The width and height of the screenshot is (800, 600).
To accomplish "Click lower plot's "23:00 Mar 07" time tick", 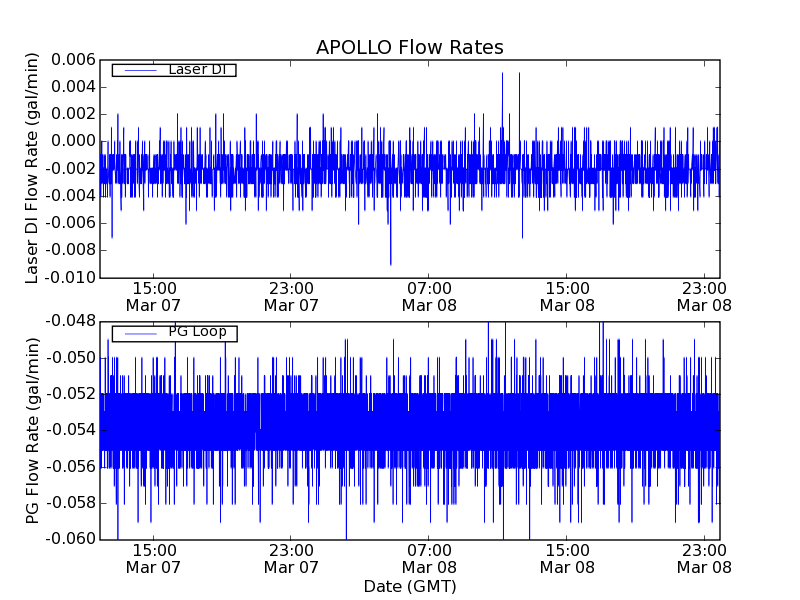I will tap(291, 558).
